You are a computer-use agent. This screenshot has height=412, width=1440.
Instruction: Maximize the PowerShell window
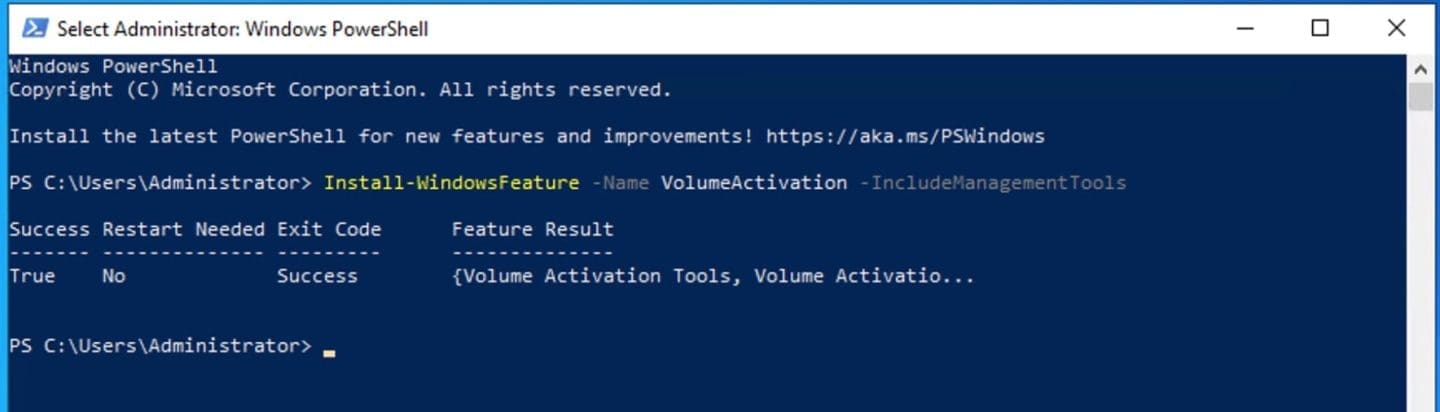tap(1320, 28)
